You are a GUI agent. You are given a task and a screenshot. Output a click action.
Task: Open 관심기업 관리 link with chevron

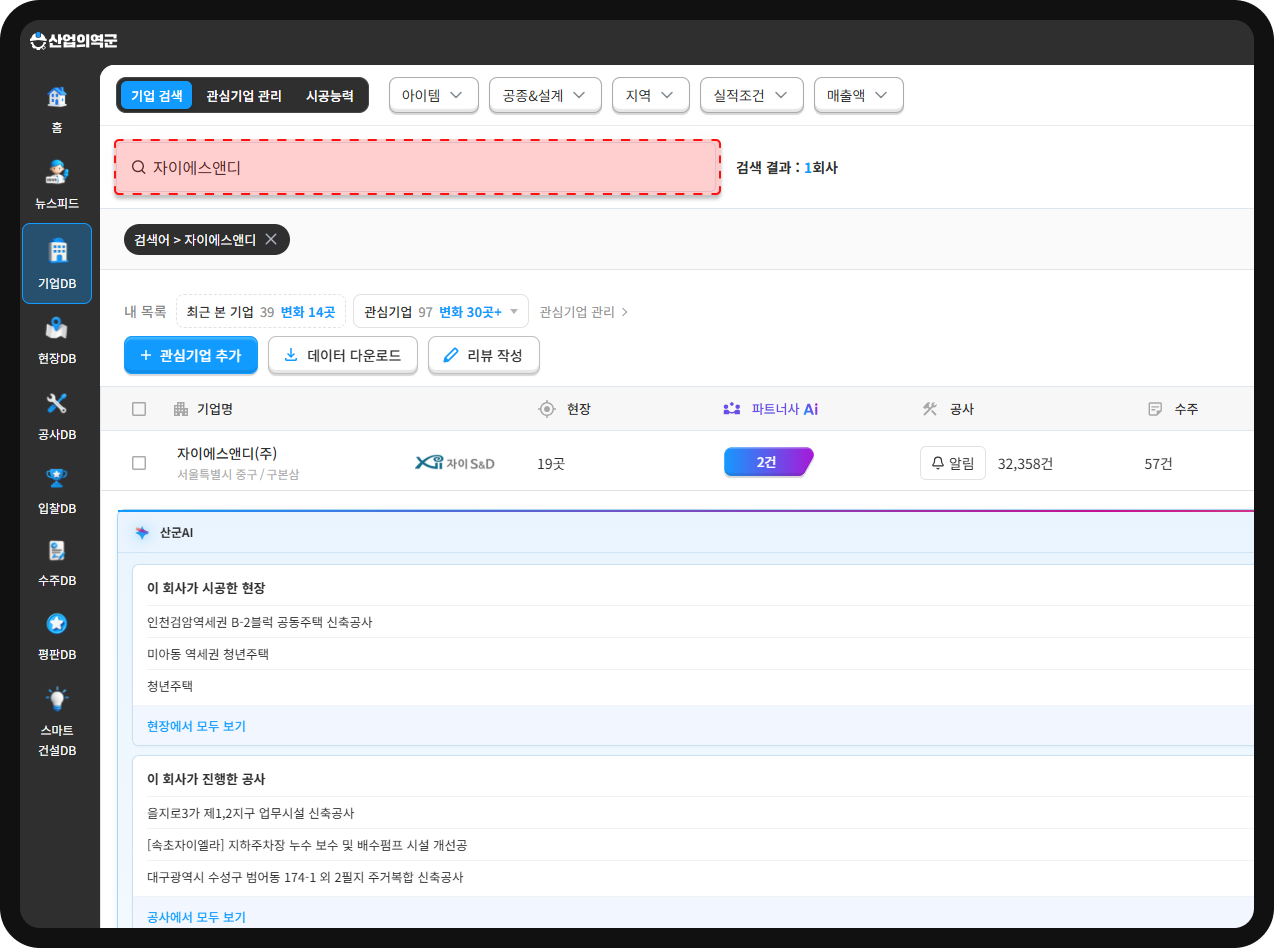[584, 312]
